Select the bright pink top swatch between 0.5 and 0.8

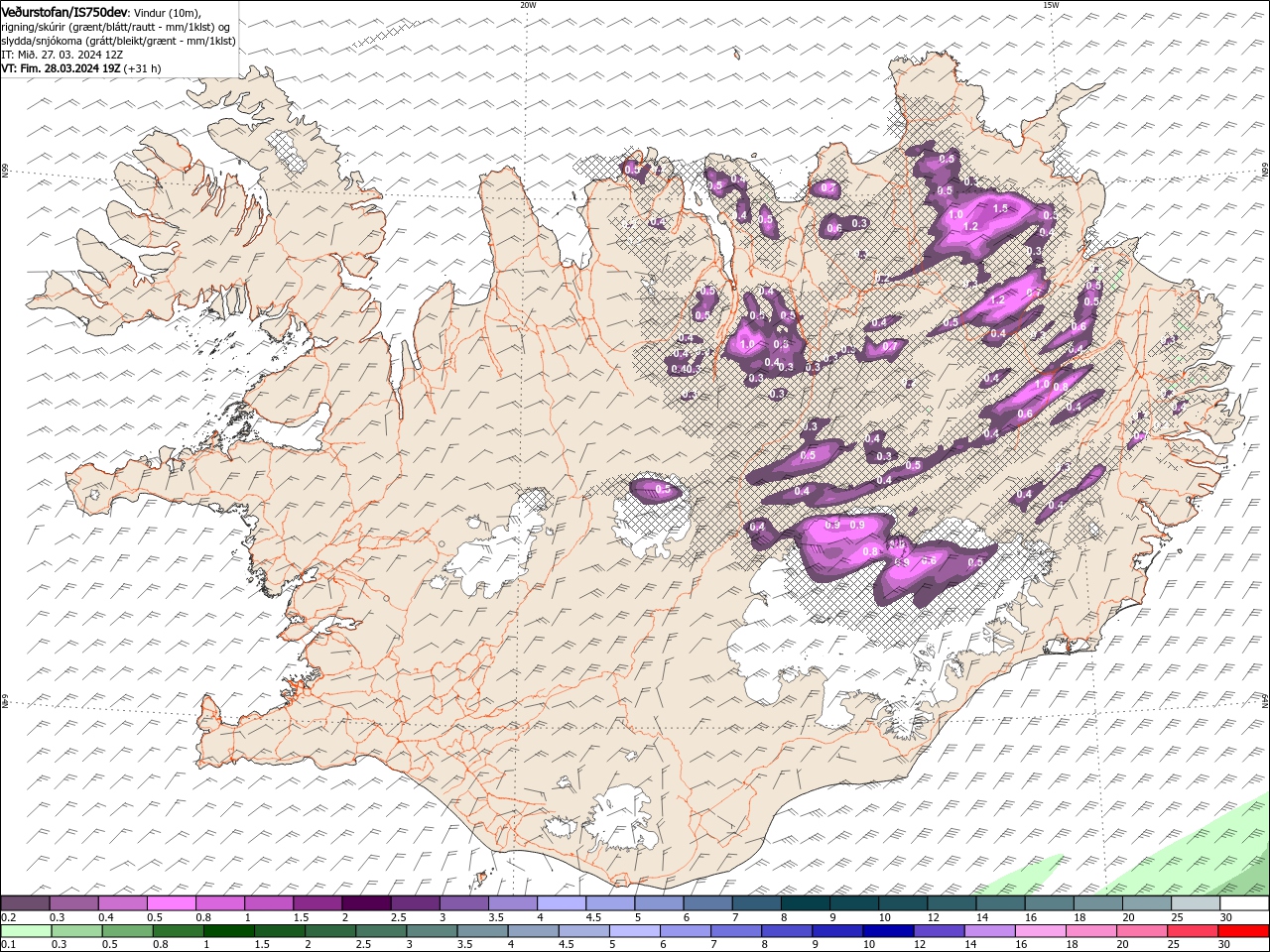[172, 903]
